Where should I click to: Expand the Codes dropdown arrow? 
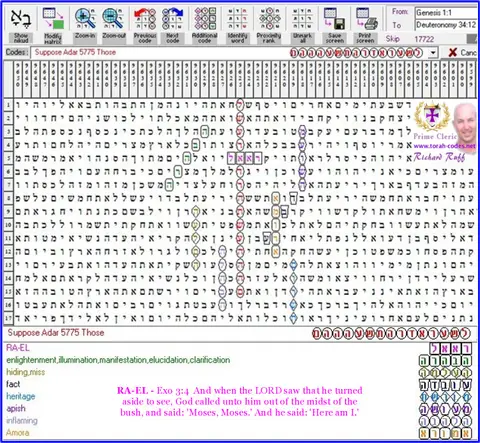433,53
